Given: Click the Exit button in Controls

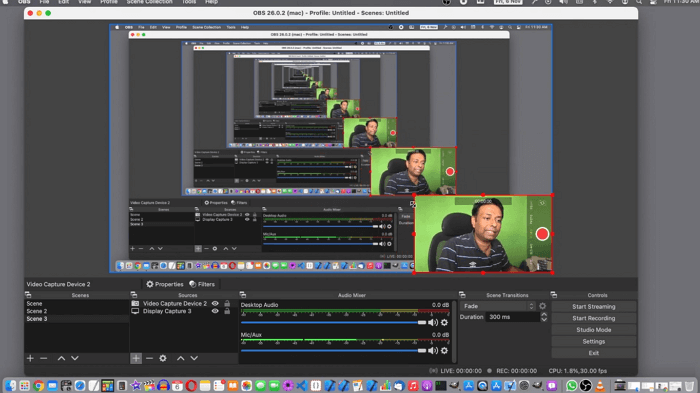Looking at the screenshot, I should pyautogui.click(x=594, y=353).
